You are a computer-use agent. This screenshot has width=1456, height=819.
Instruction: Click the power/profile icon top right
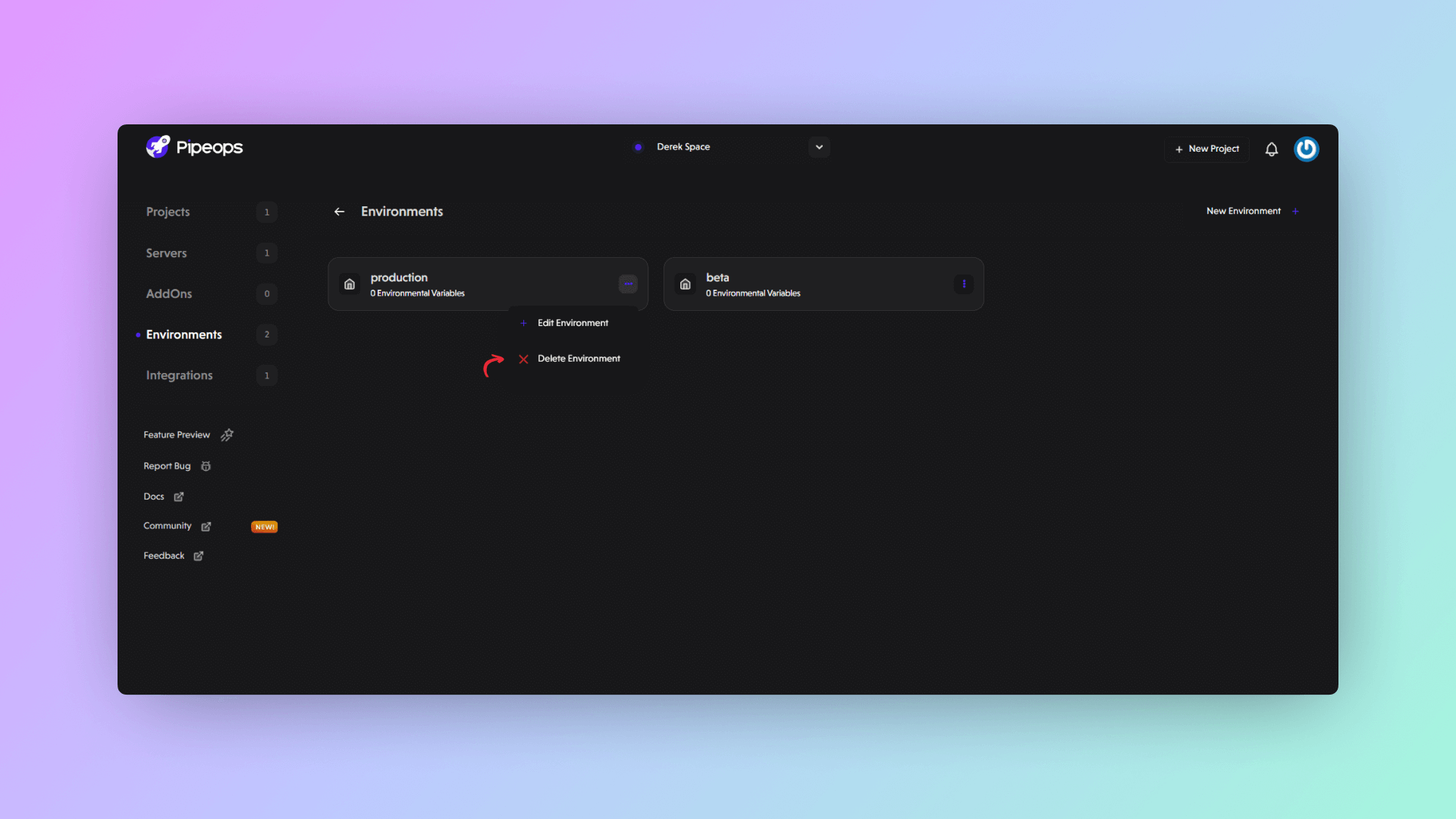pos(1306,148)
